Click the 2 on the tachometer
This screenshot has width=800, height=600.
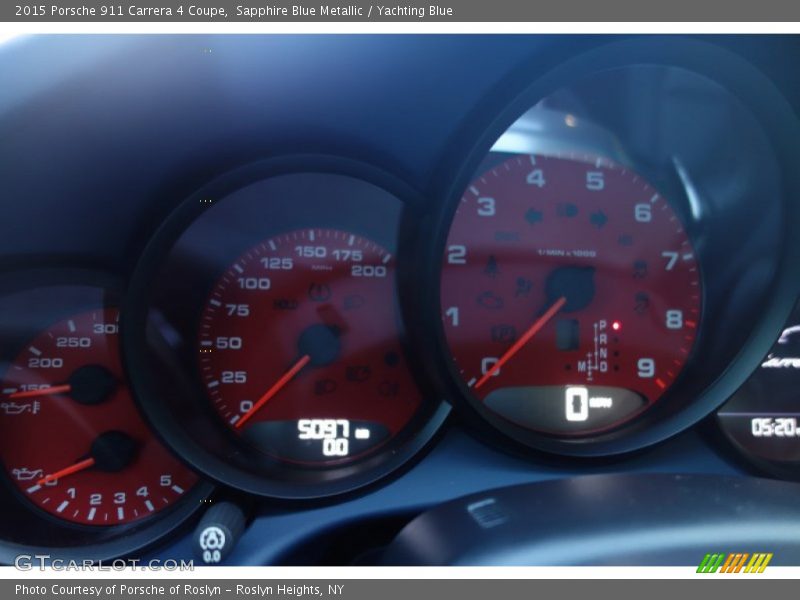tap(457, 254)
